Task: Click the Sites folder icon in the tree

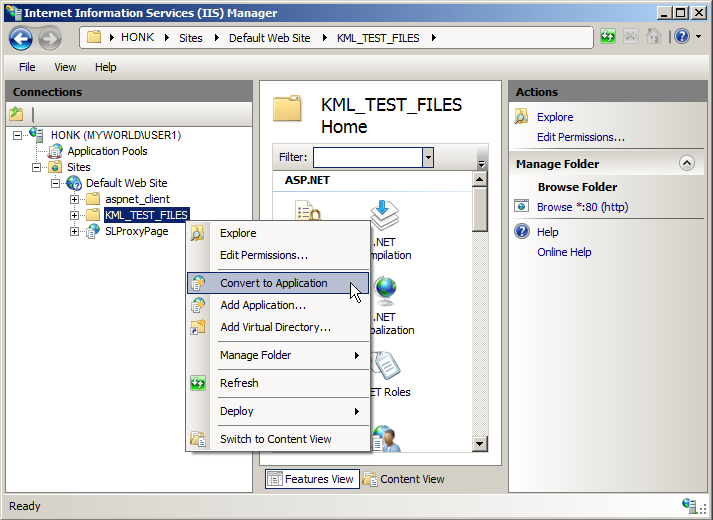Action: 55,167
